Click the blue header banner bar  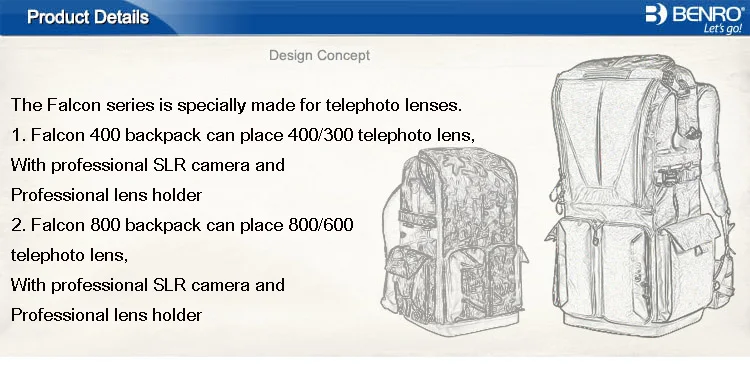click(375, 18)
